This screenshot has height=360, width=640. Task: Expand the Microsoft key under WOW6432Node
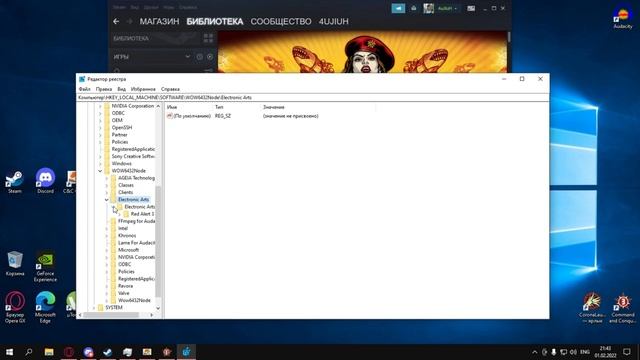point(107,250)
